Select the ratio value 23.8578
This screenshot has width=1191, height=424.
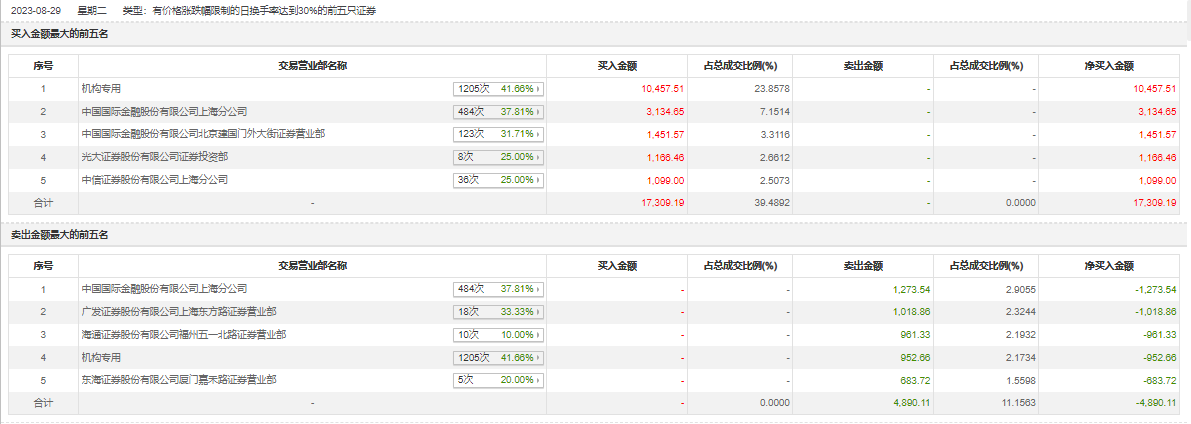pos(772,89)
